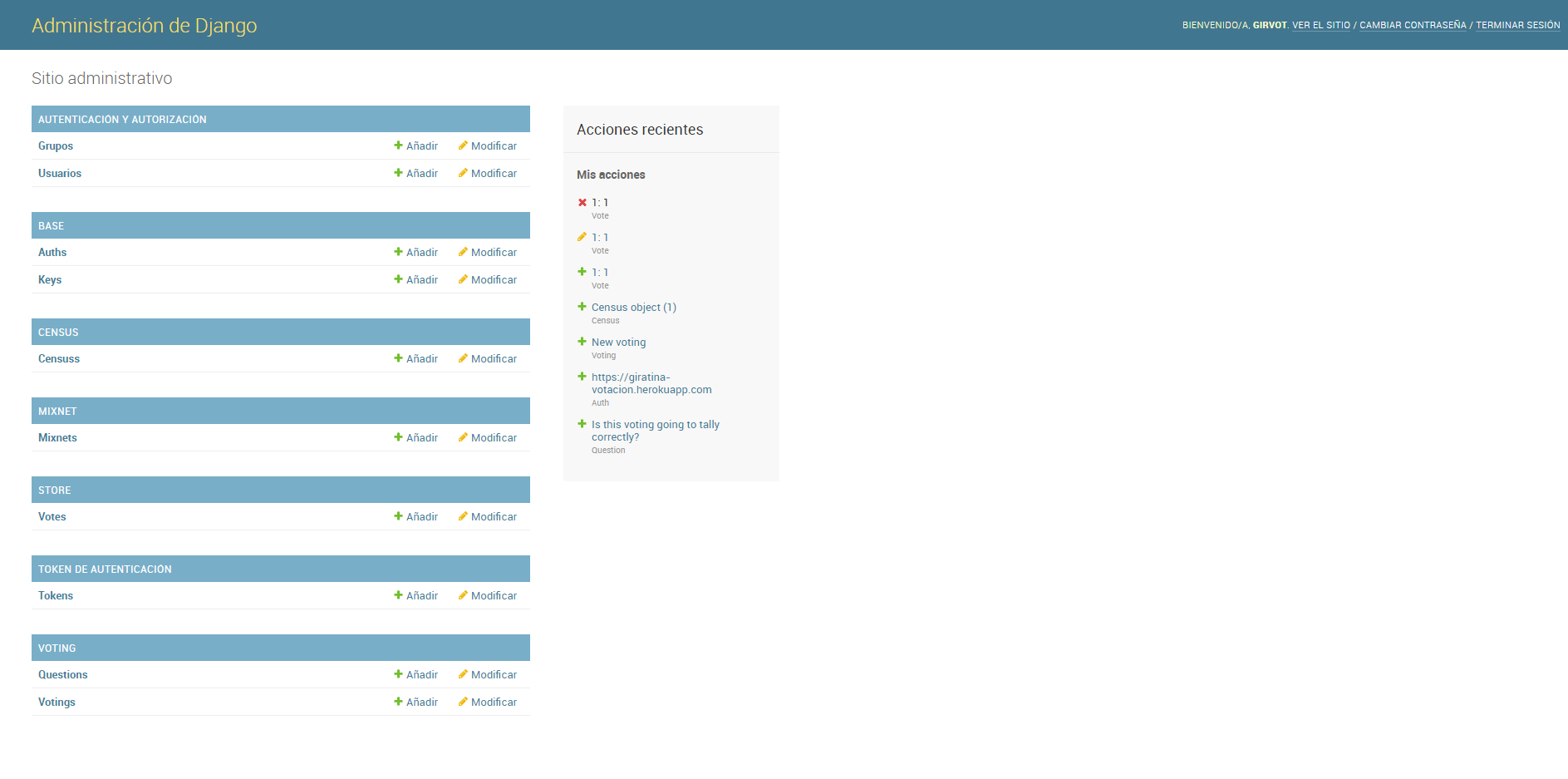This screenshot has width=1568, height=779.
Task: Click the pencil icon in the Grupos row
Action: coord(463,145)
